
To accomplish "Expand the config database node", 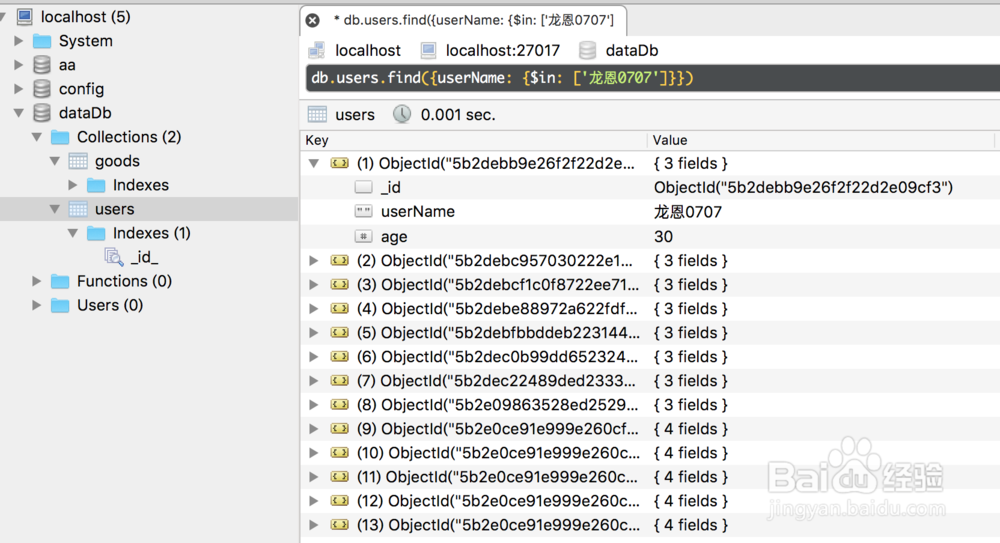I will pyautogui.click(x=19, y=89).
